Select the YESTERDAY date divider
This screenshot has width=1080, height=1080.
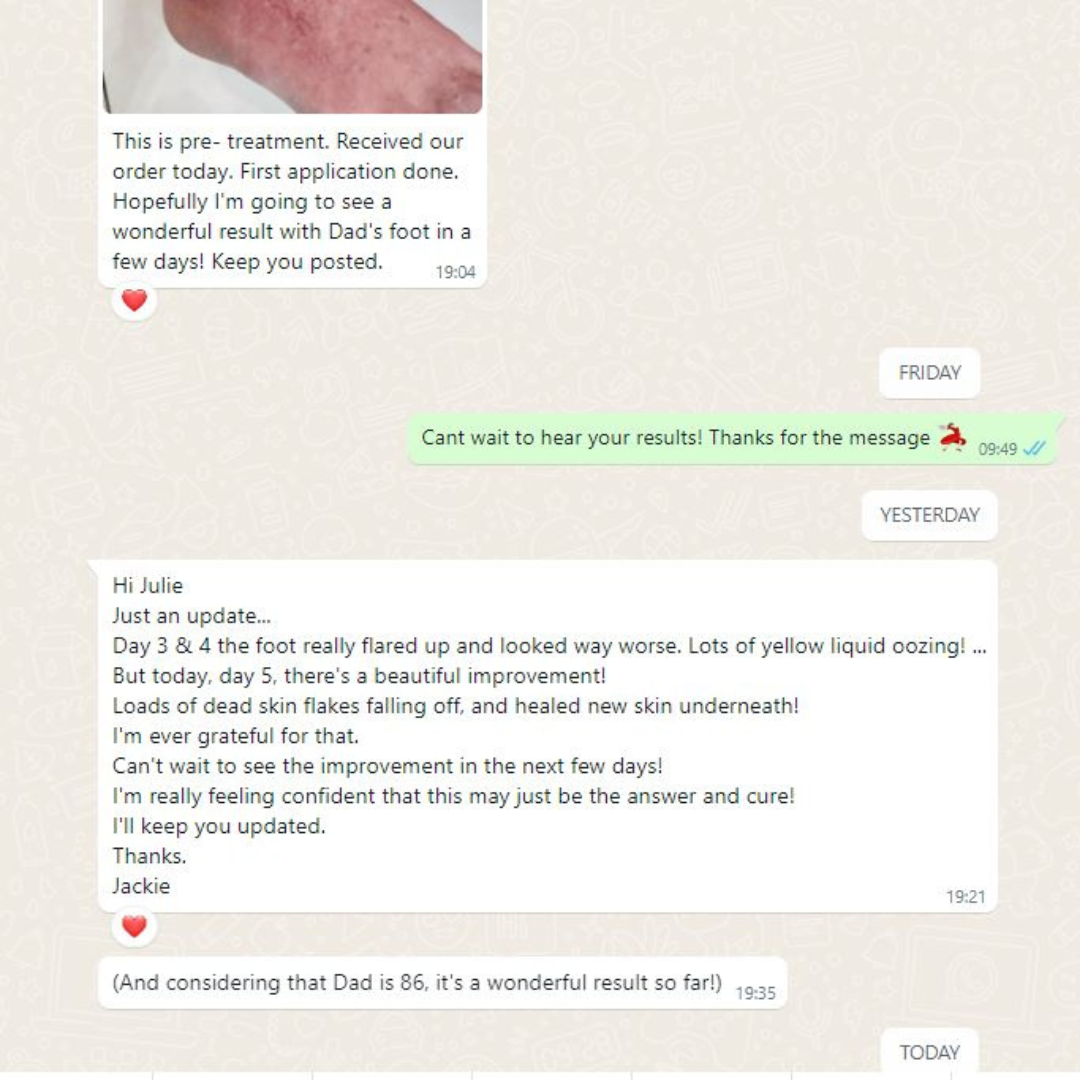pyautogui.click(x=929, y=515)
